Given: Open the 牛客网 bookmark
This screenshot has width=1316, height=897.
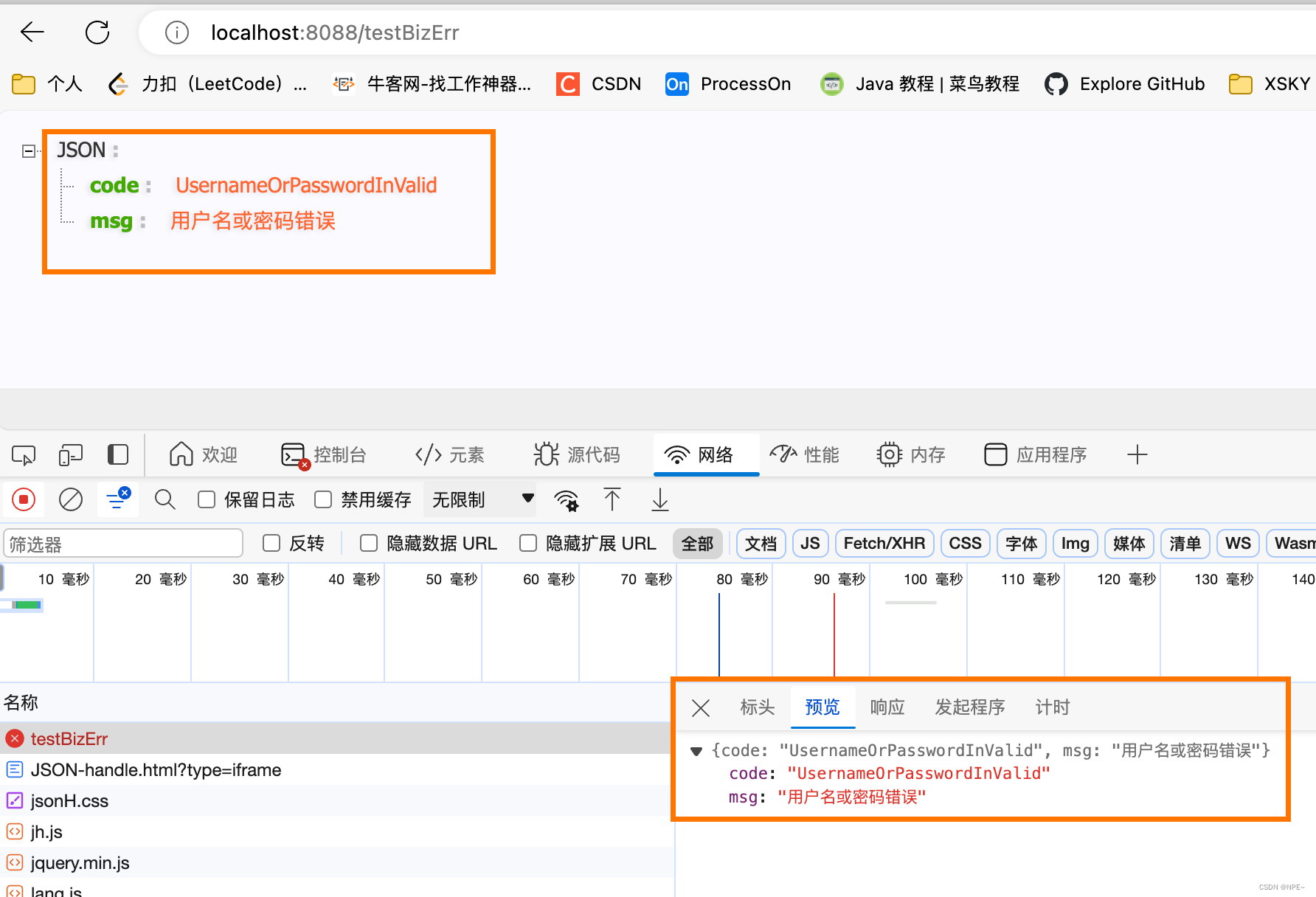Looking at the screenshot, I should pos(432,84).
